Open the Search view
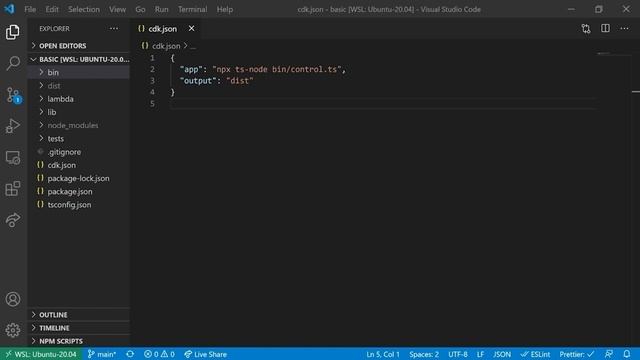The height and width of the screenshot is (360, 640). click(x=13, y=63)
